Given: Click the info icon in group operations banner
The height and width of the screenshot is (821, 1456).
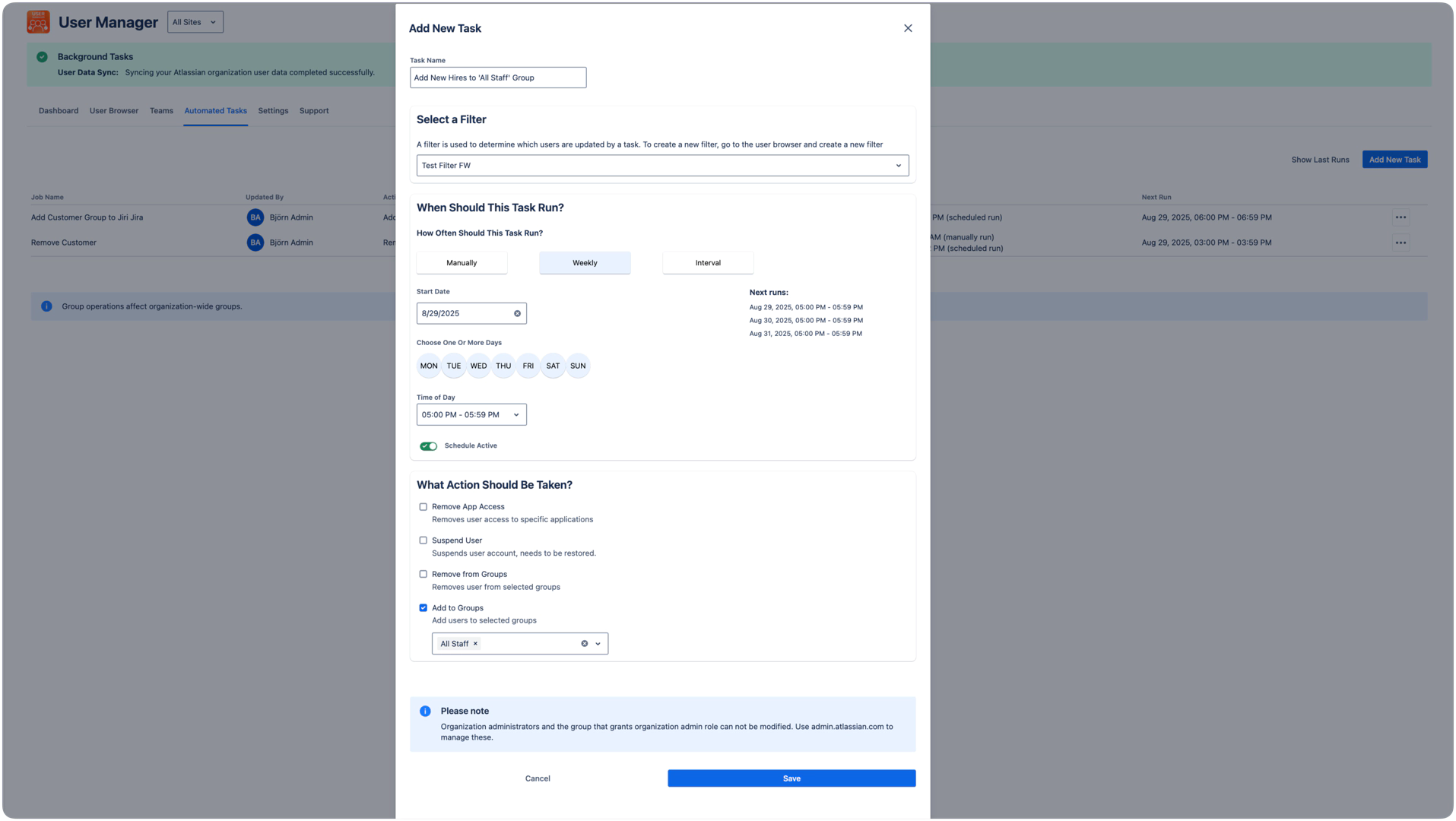Looking at the screenshot, I should [x=46, y=306].
